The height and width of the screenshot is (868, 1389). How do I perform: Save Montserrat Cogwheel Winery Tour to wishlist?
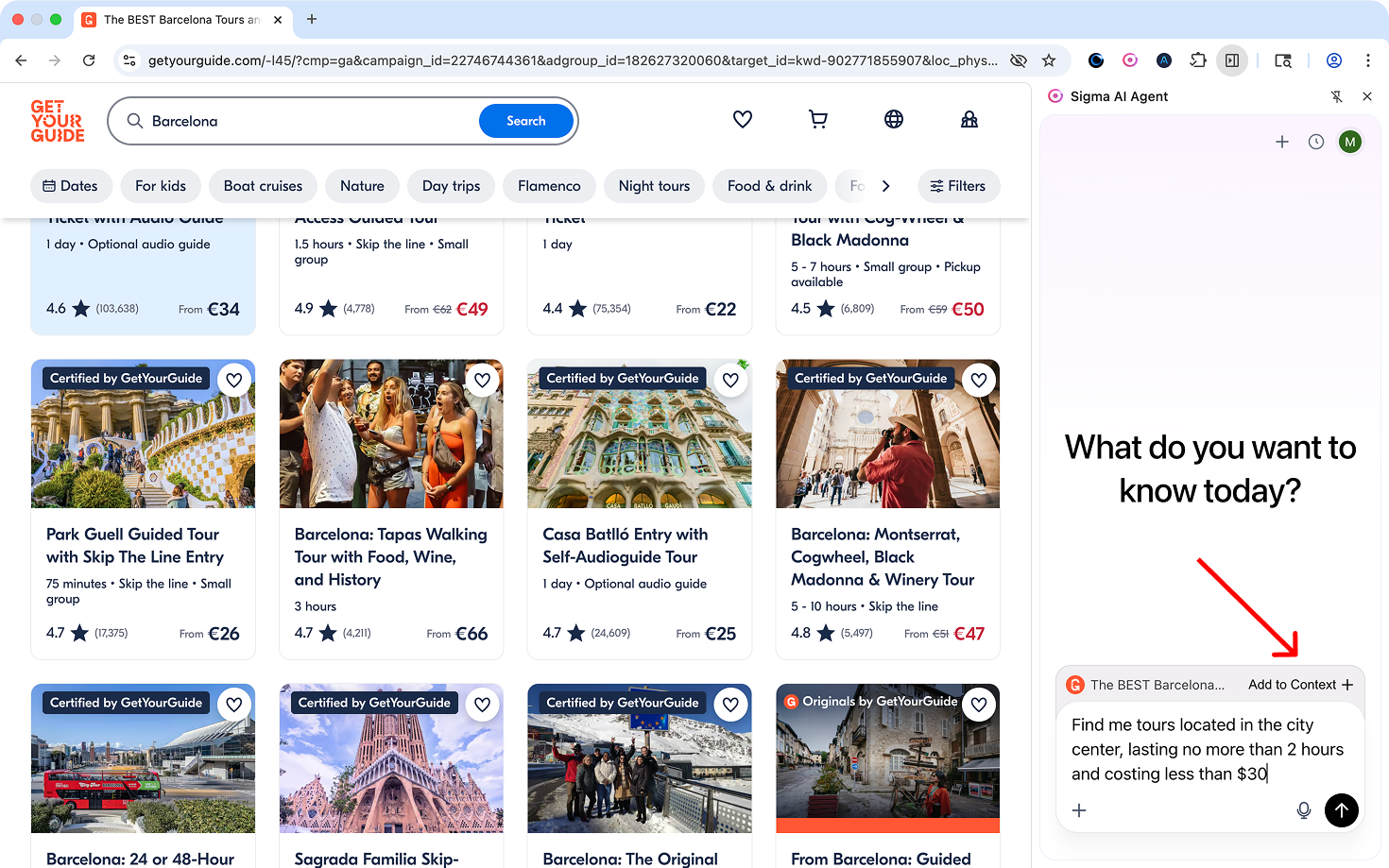pos(979,380)
